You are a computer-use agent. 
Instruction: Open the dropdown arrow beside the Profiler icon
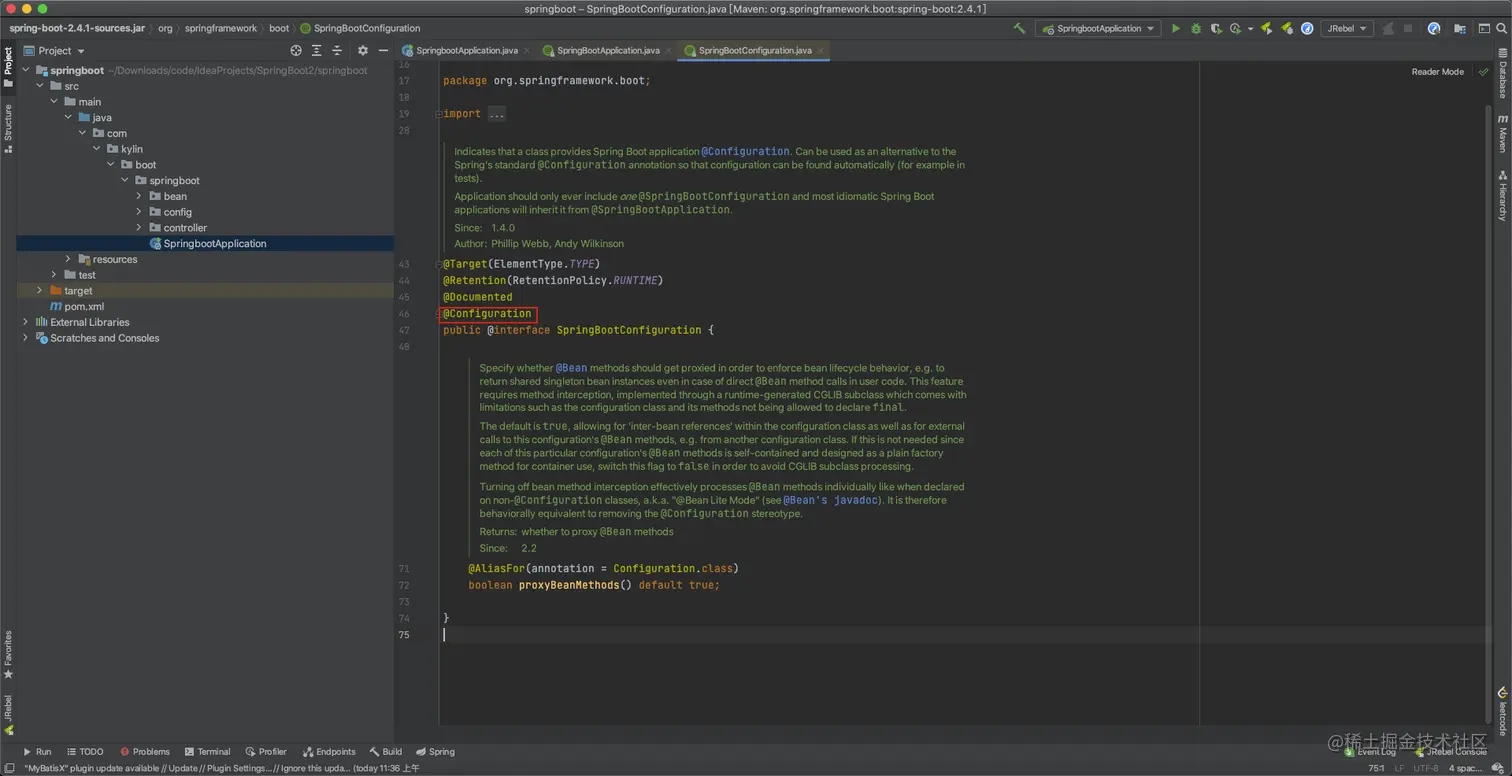pyautogui.click(x=1250, y=29)
